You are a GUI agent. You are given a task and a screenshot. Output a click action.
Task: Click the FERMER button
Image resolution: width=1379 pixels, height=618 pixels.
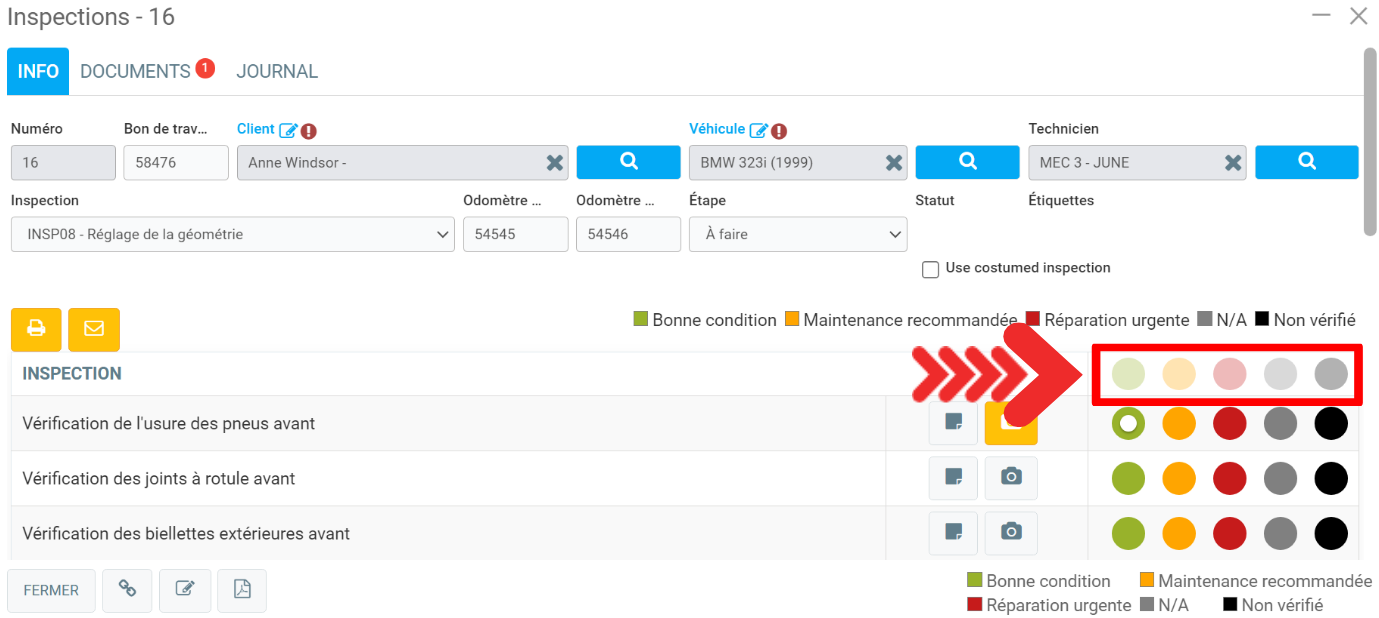pos(51,590)
